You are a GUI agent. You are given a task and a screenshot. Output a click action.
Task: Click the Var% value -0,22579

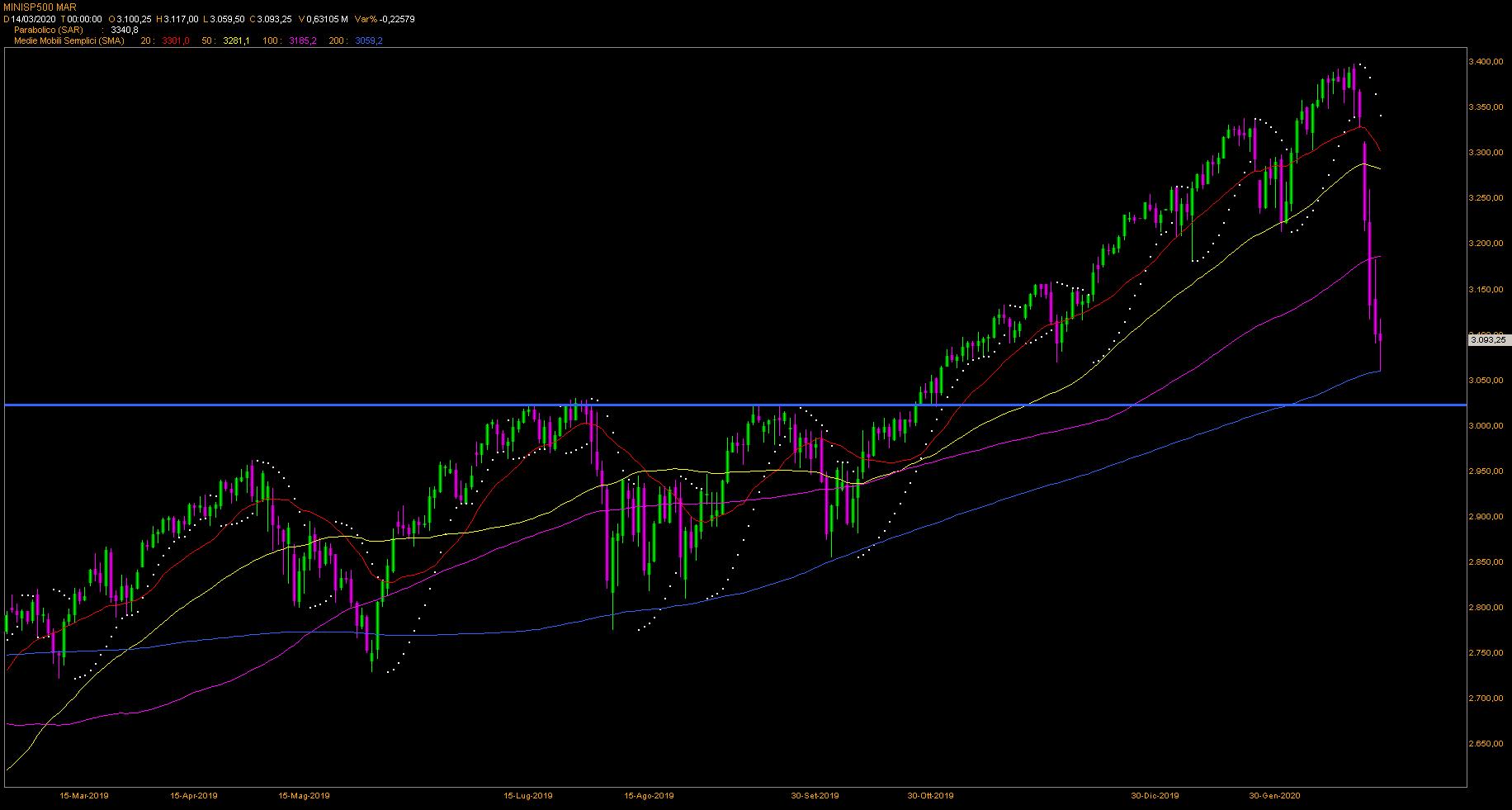396,18
